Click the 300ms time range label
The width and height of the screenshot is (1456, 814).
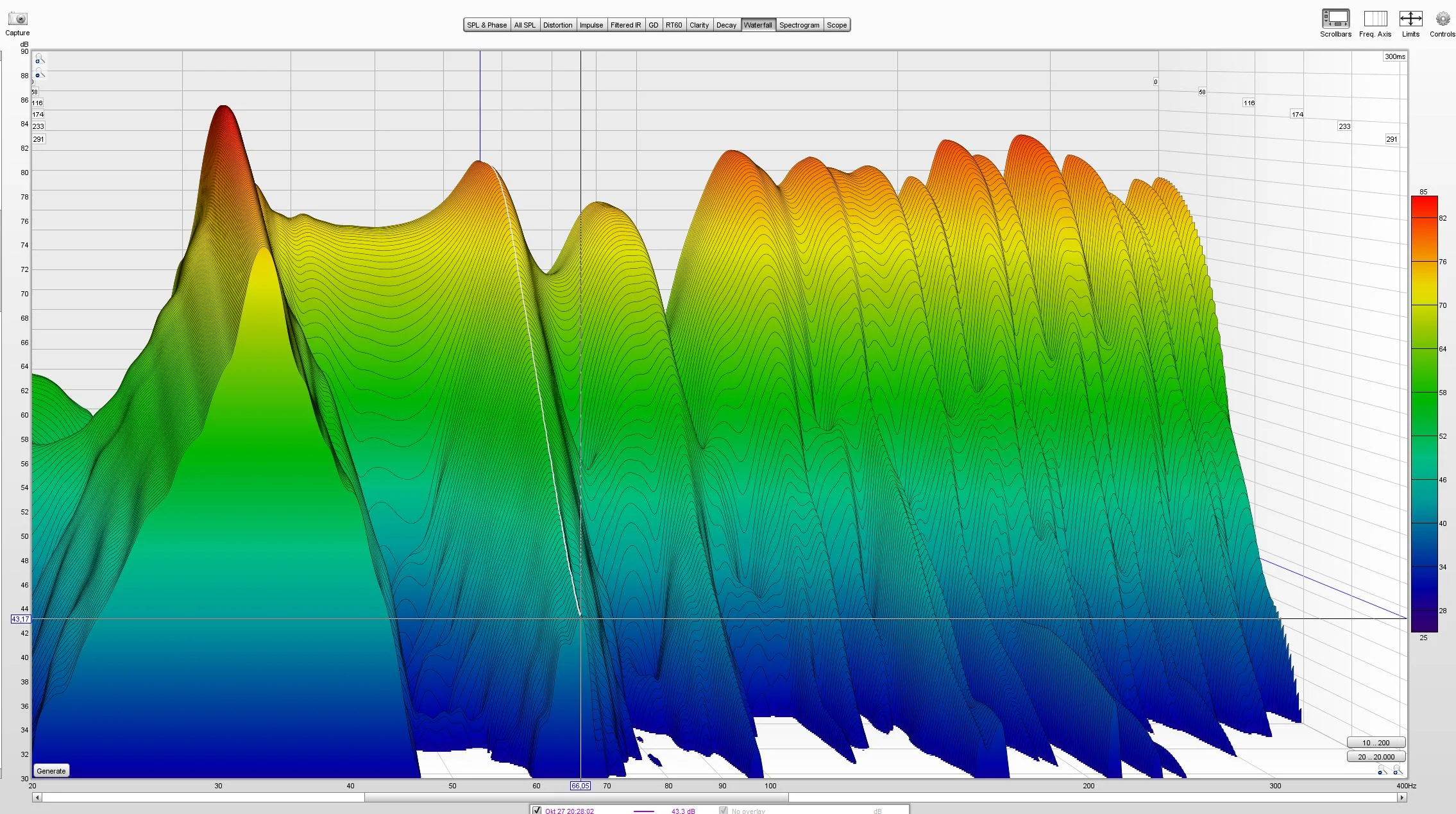(x=1394, y=56)
